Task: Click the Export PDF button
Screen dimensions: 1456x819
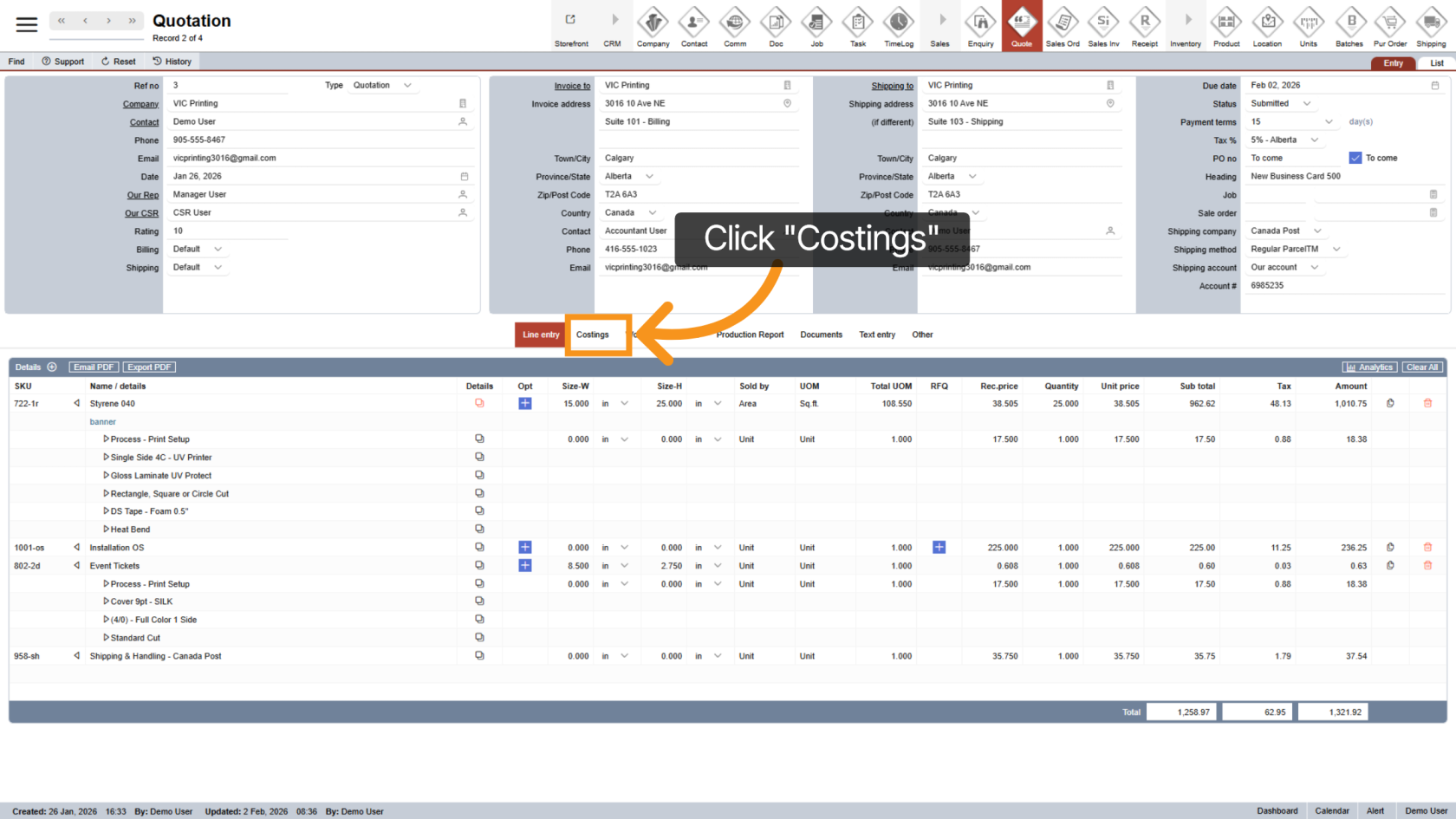Action: 148,367
